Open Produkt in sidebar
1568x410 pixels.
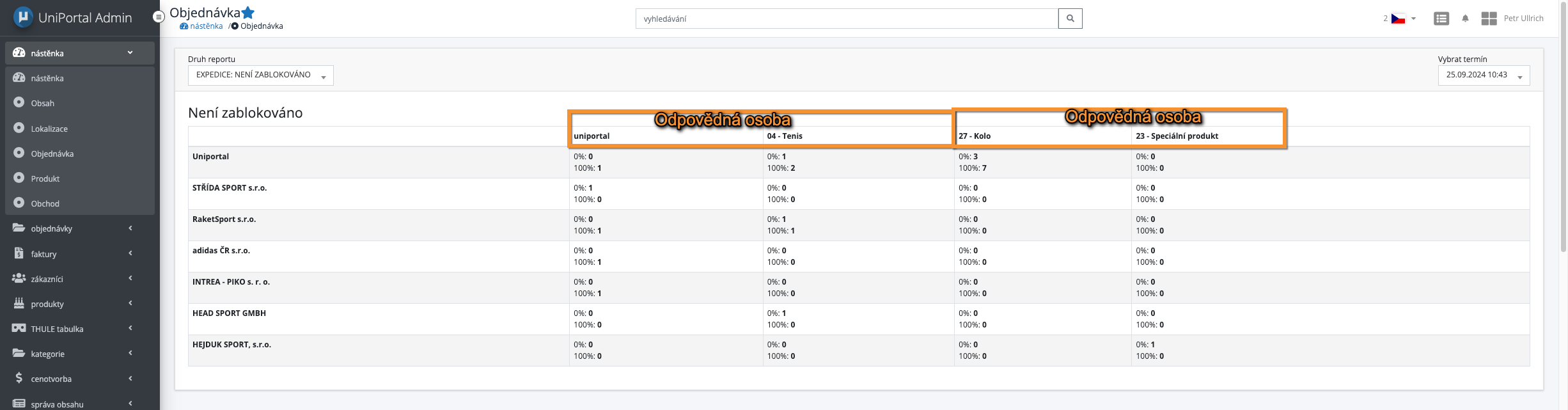pyautogui.click(x=80, y=178)
